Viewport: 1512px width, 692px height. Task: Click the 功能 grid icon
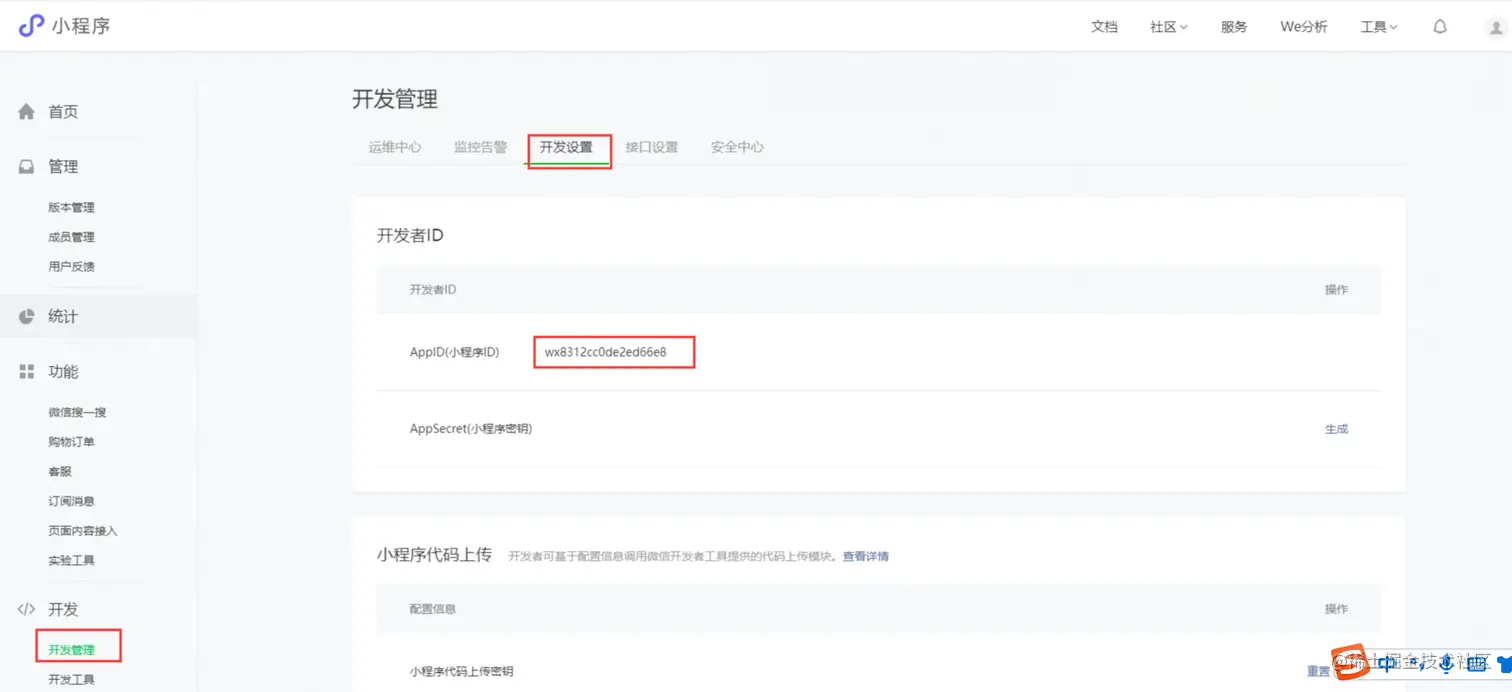coord(27,372)
